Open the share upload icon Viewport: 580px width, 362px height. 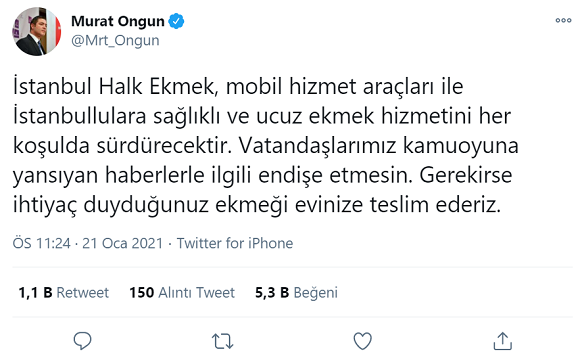503,341
